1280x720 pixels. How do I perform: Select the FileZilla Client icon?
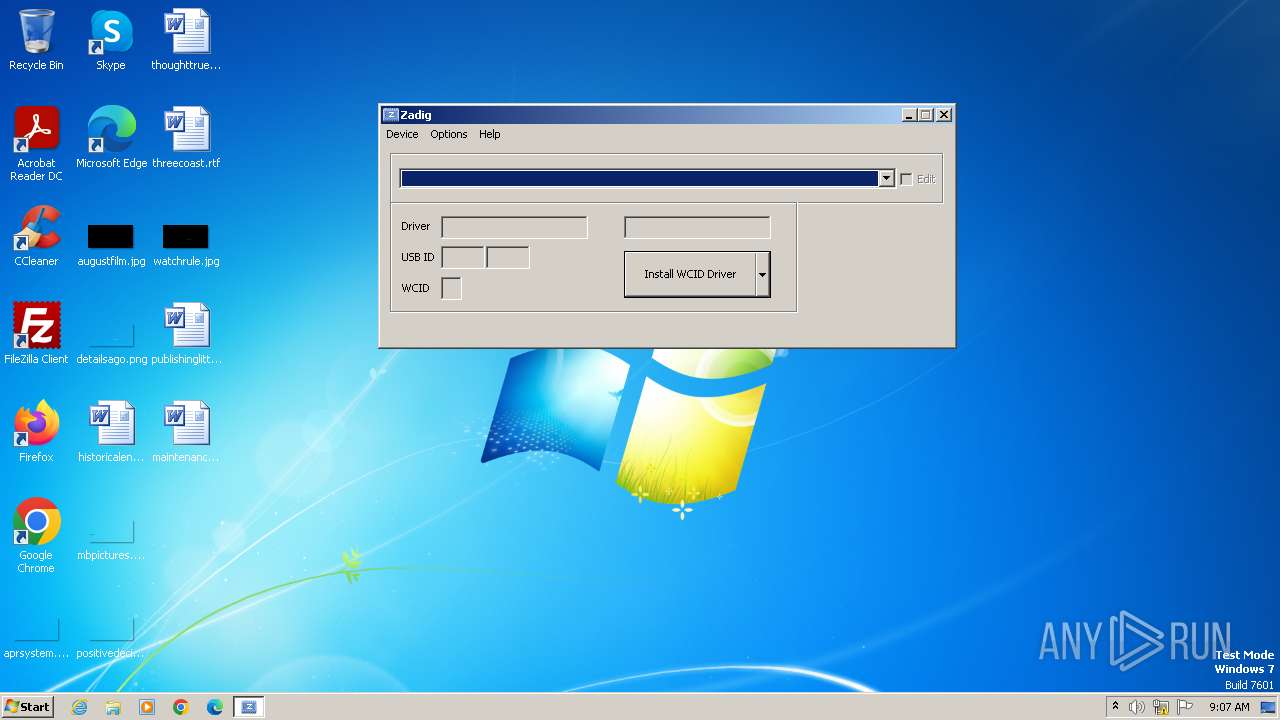[36, 334]
